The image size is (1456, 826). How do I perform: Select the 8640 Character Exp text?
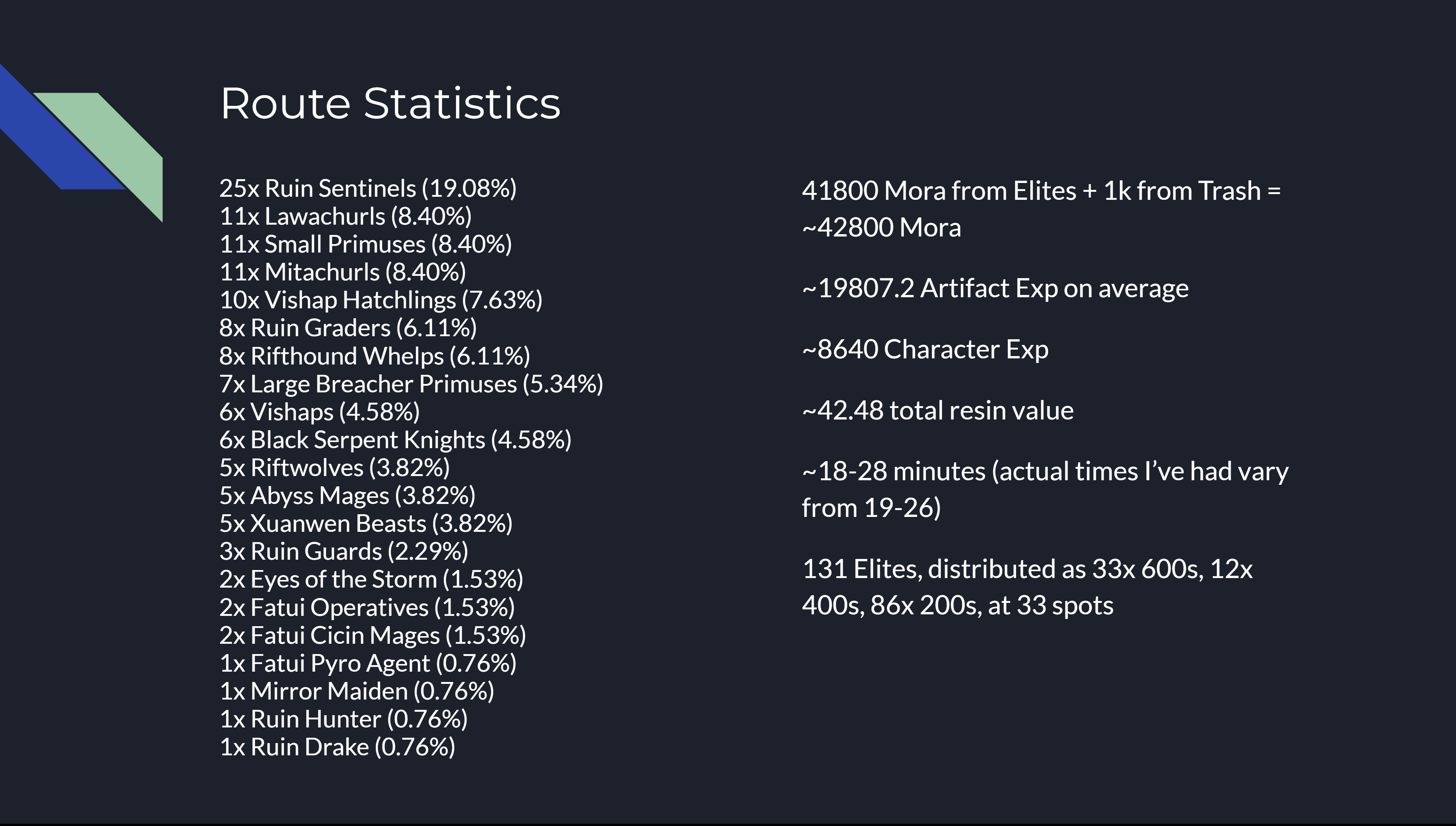pos(925,349)
